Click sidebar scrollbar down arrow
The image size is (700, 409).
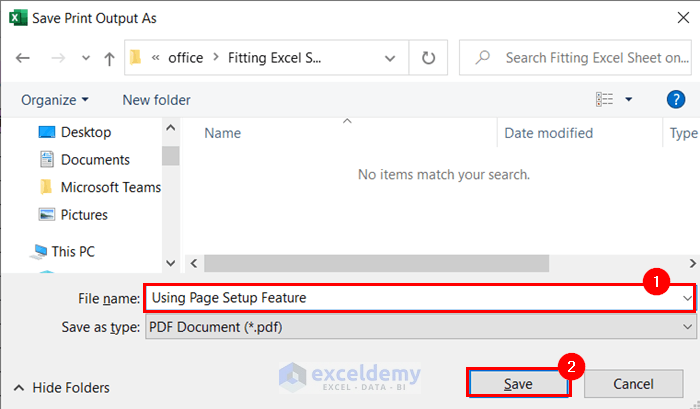pyautogui.click(x=171, y=263)
